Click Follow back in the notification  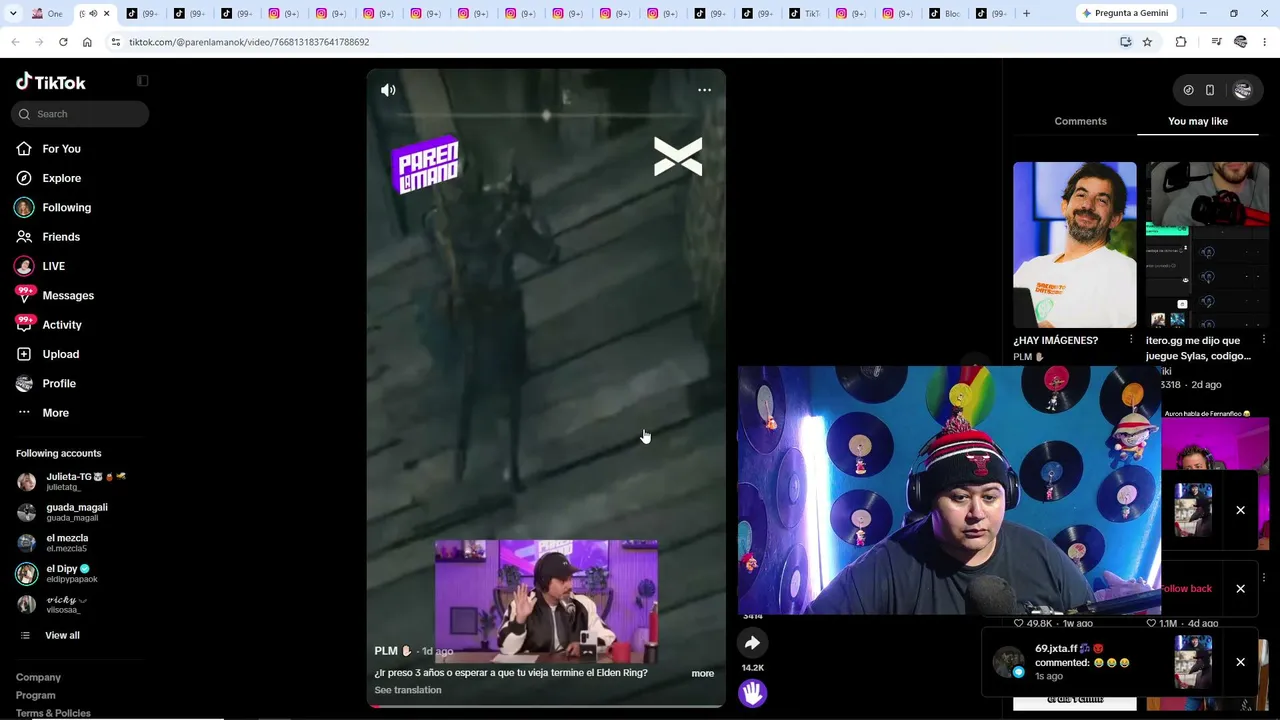1186,589
